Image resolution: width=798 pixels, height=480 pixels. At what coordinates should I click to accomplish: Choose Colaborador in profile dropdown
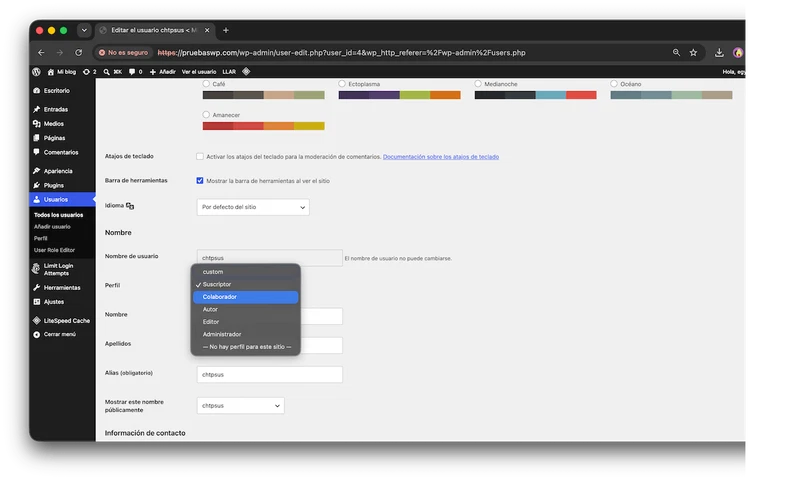coord(246,297)
